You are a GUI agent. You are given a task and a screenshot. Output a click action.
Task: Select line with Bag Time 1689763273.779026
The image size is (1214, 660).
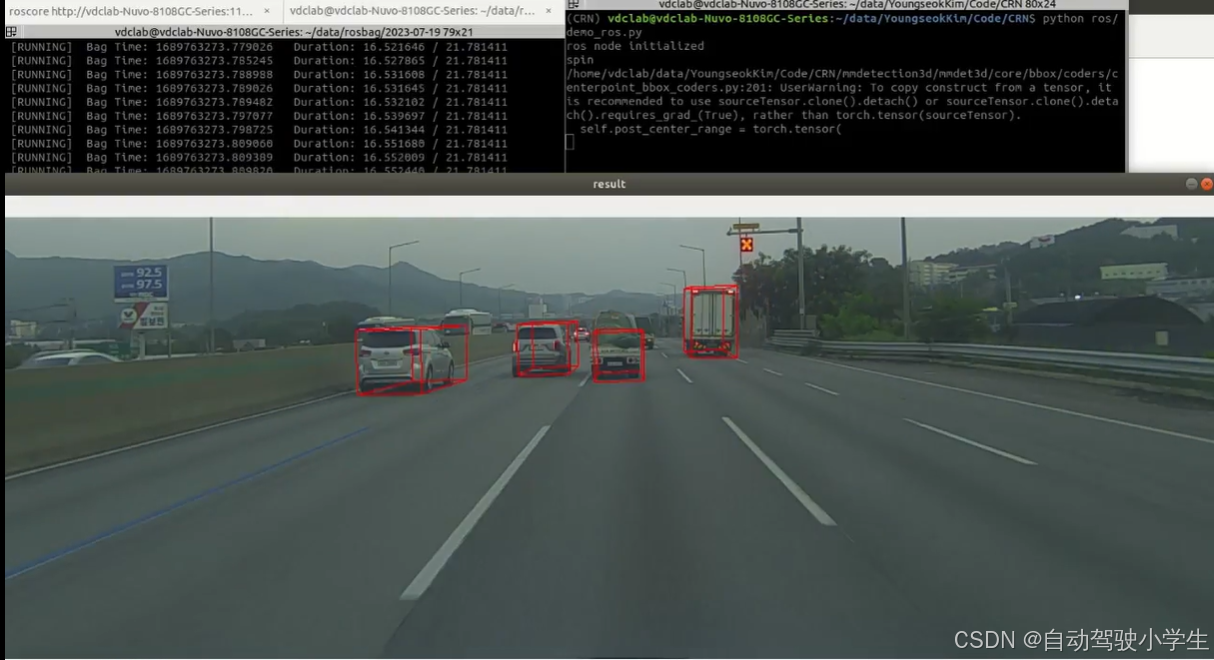259,47
